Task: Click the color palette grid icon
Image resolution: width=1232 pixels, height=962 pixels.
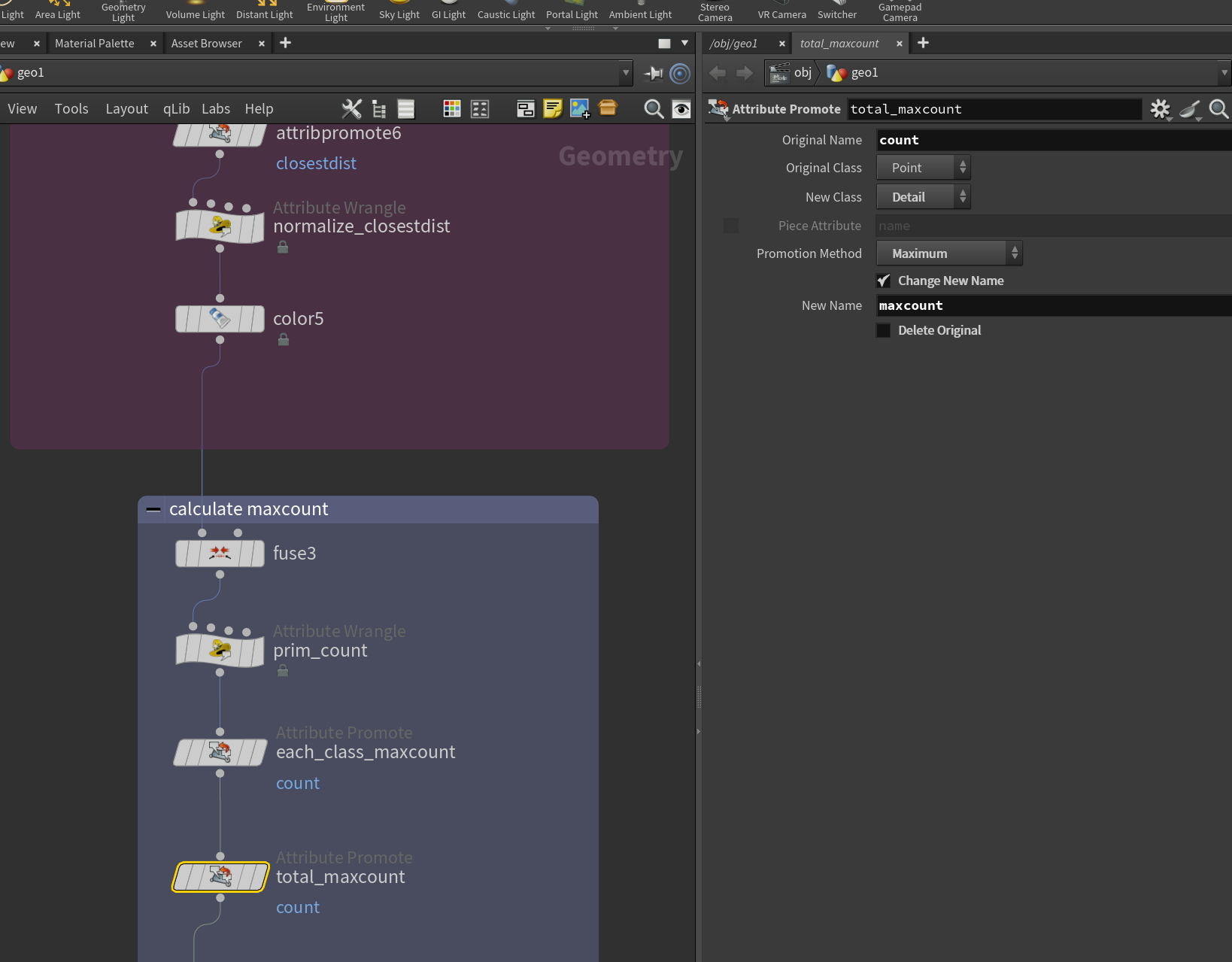Action: tap(452, 109)
